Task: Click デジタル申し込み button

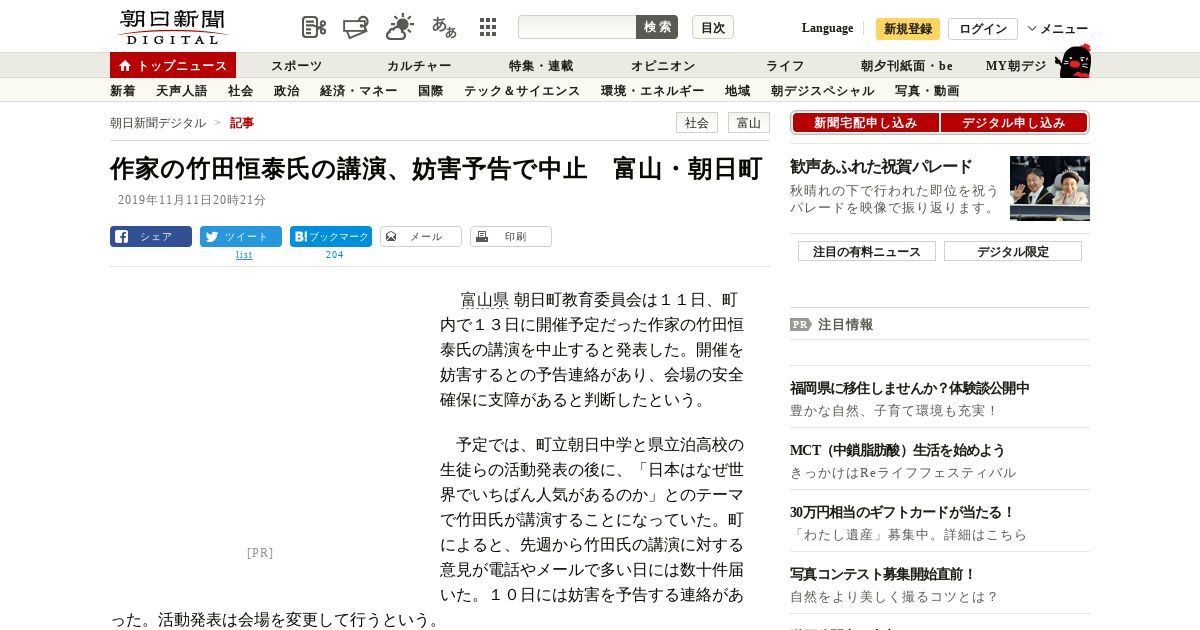Action: click(1014, 122)
